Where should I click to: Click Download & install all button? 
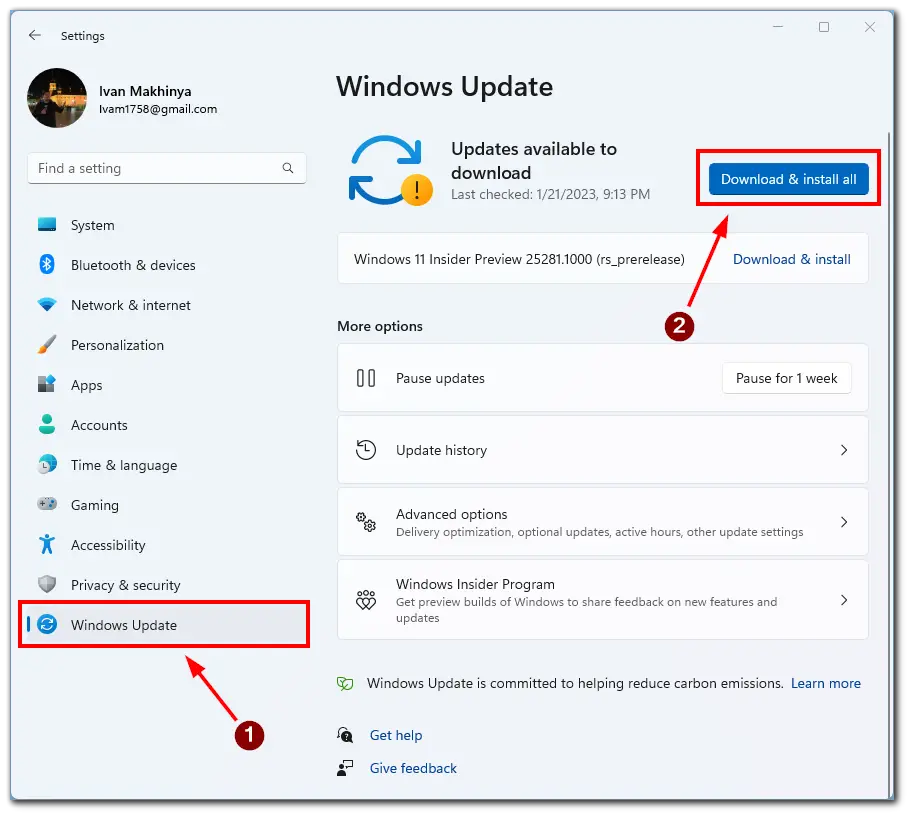pos(788,179)
